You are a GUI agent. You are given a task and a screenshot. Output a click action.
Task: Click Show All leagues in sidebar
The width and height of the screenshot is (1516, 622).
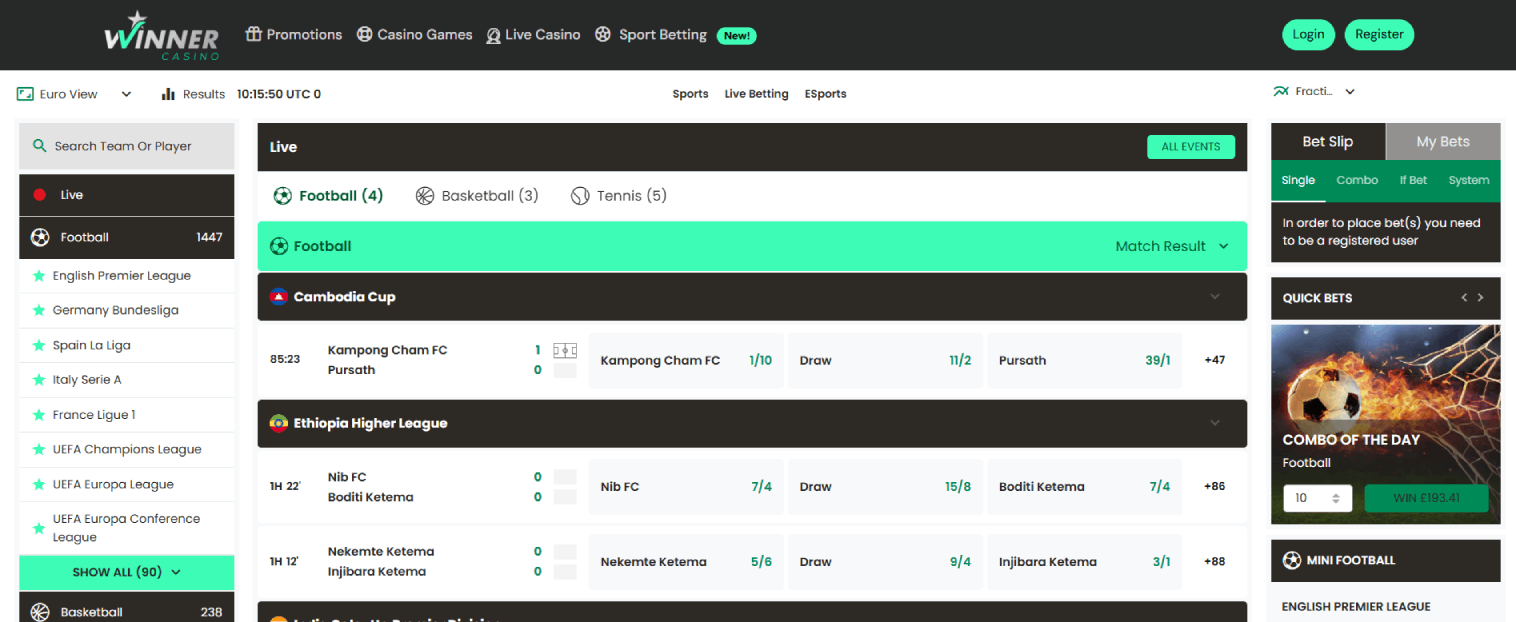[126, 572]
